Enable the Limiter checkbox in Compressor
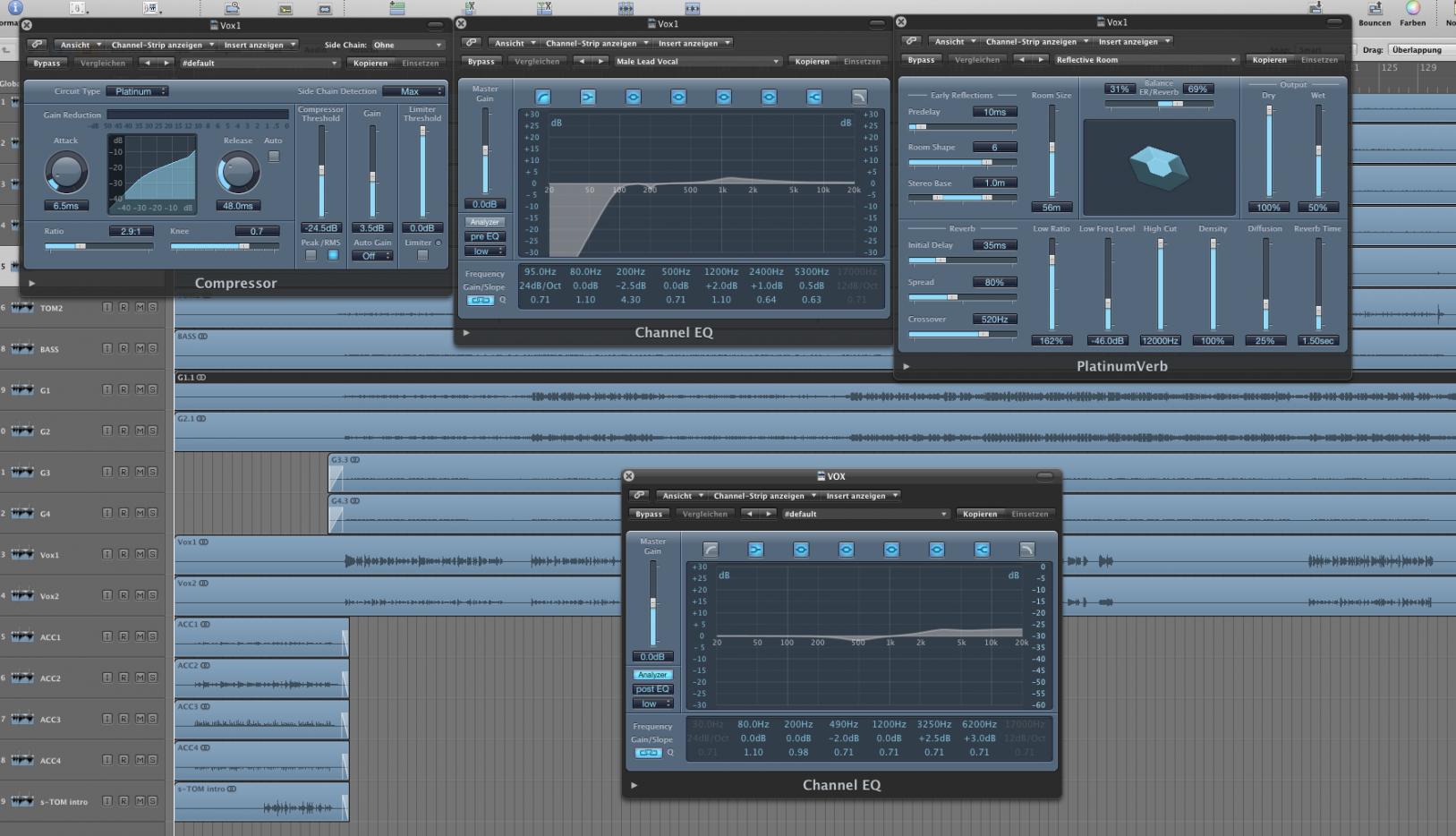Image resolution: width=1456 pixels, height=836 pixels. pyautogui.click(x=422, y=256)
